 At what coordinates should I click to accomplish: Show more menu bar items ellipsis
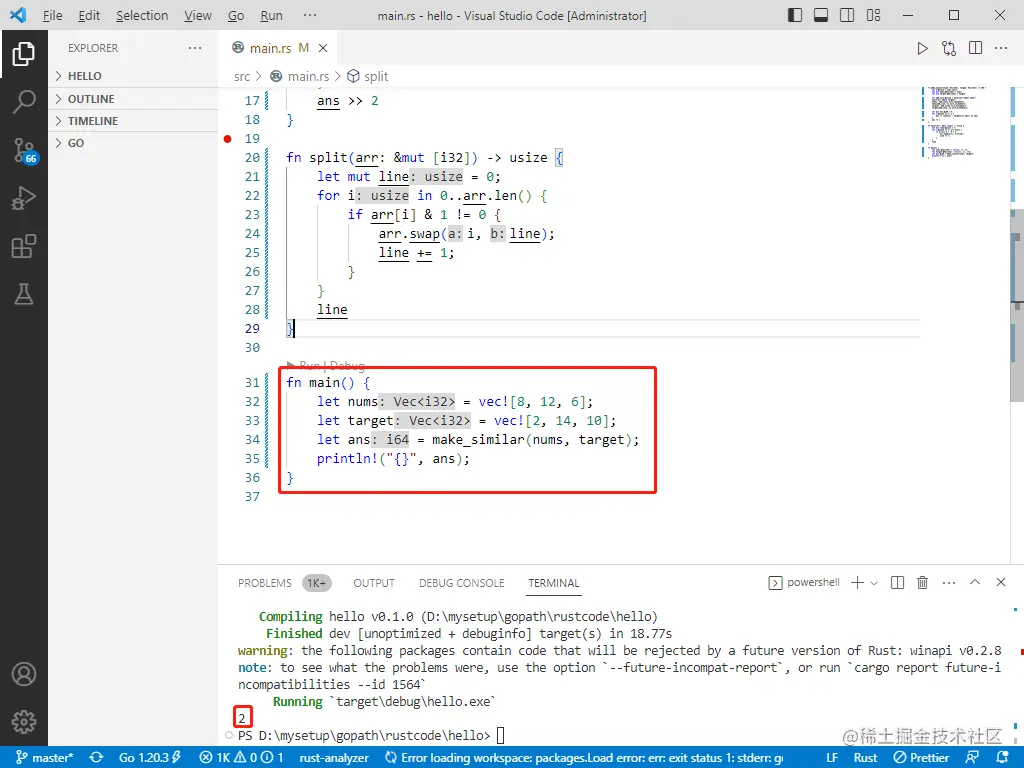310,15
